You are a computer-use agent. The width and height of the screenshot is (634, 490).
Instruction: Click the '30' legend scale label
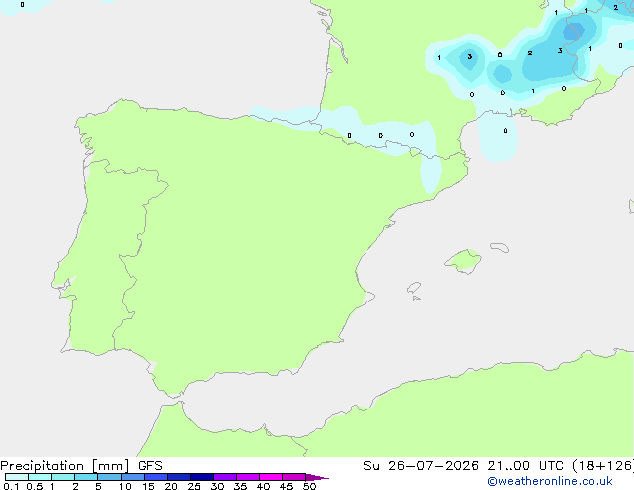(217, 486)
